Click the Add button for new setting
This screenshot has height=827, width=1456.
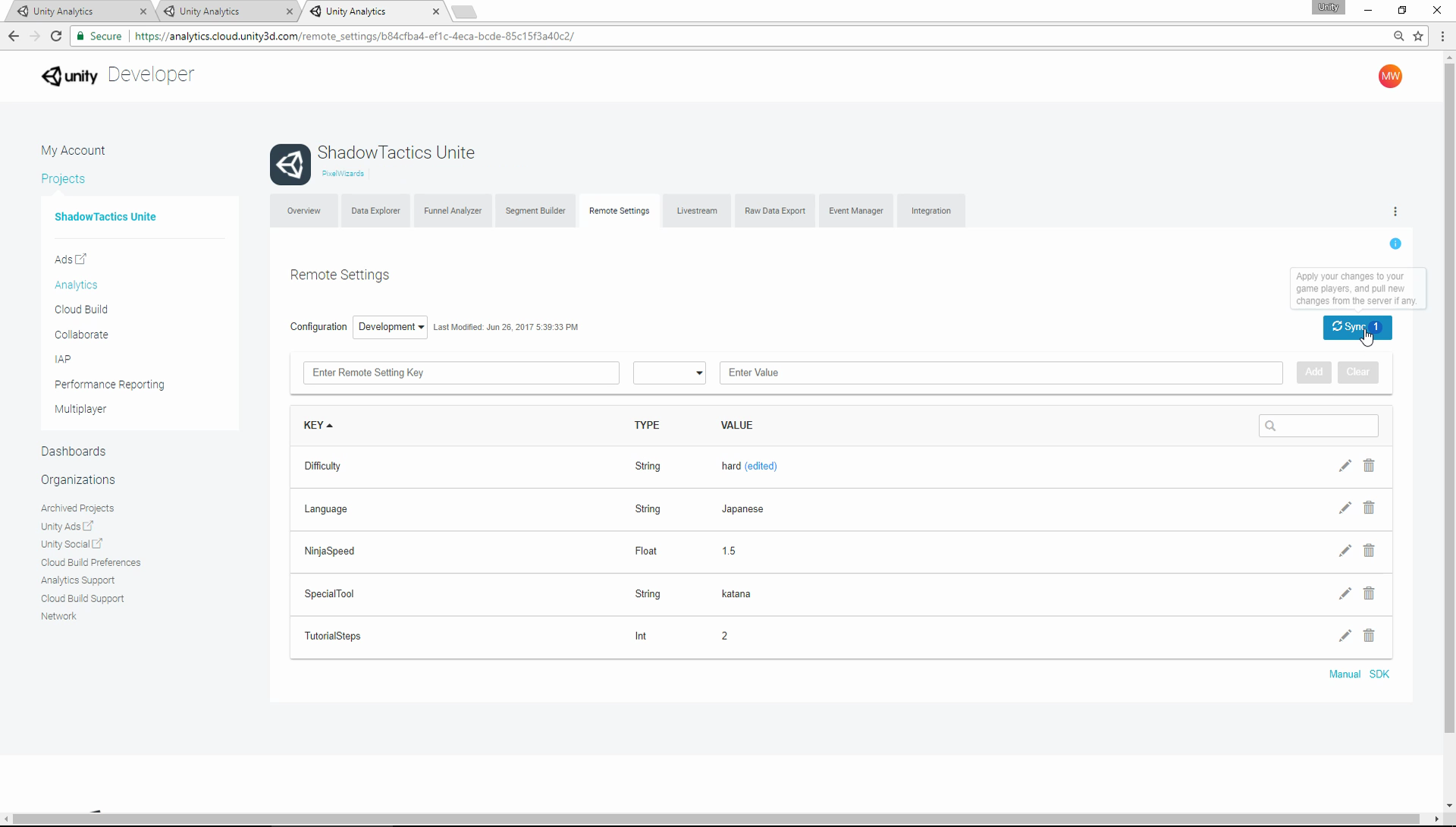coord(1314,372)
